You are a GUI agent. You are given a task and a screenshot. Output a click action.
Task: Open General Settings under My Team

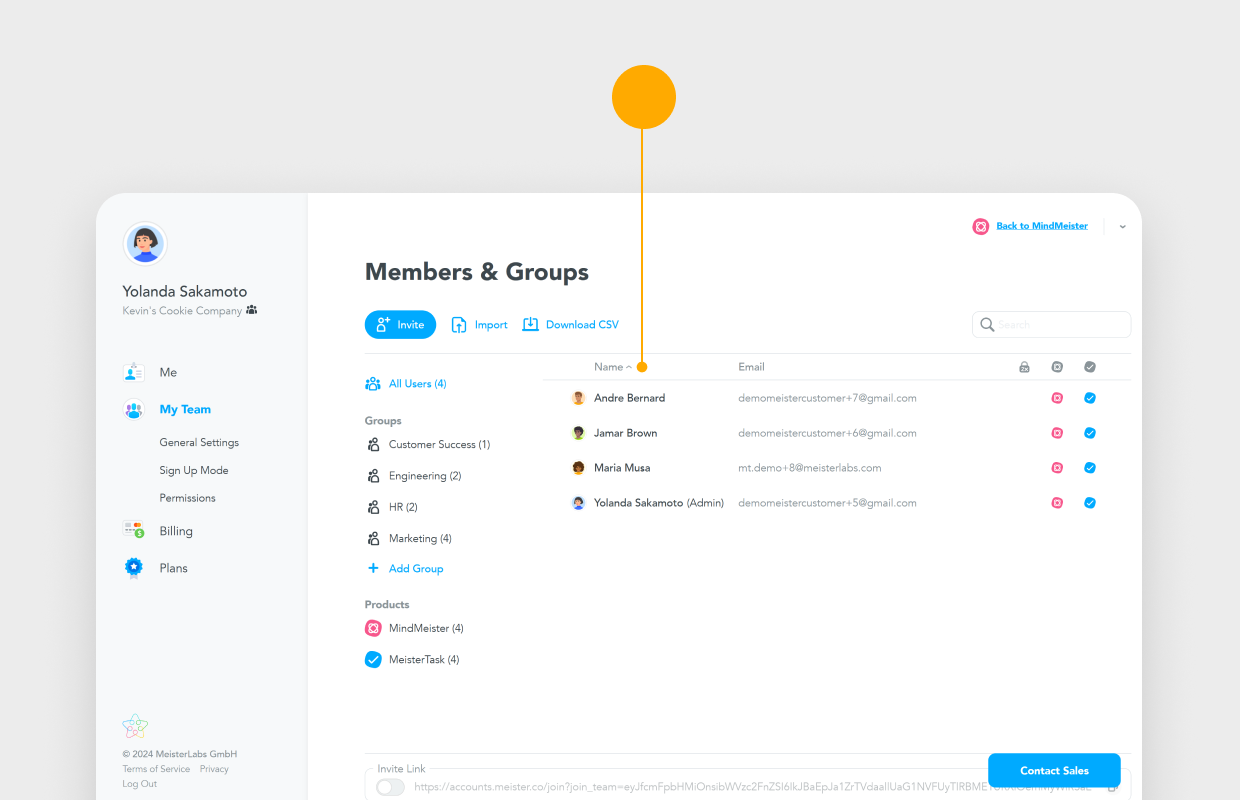199,443
